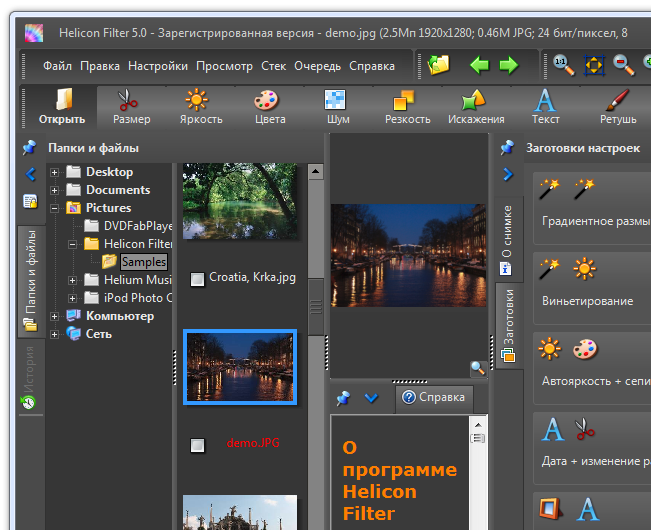Switch to the Справка tab in help panel
The height and width of the screenshot is (530, 651).
coord(433,397)
